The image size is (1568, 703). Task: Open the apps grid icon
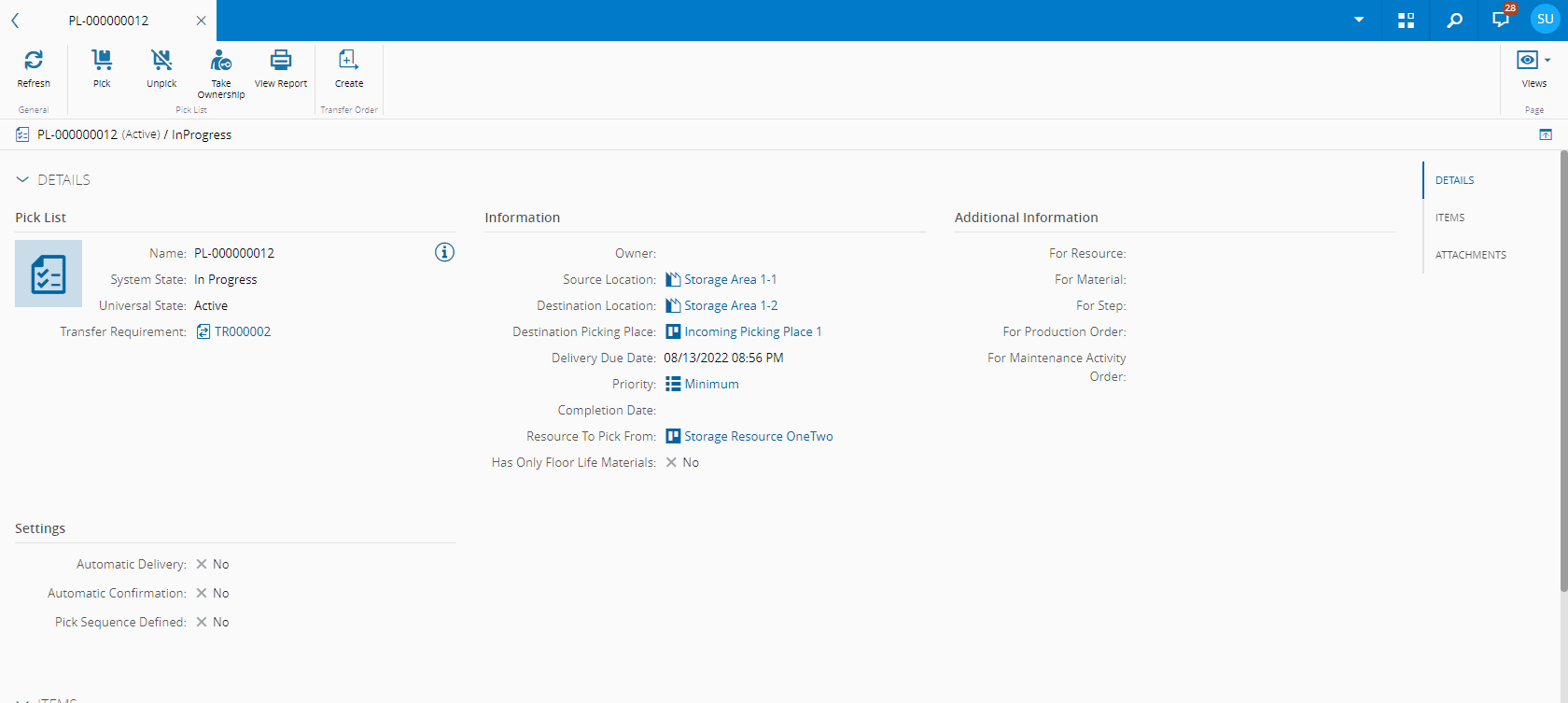pos(1407,21)
